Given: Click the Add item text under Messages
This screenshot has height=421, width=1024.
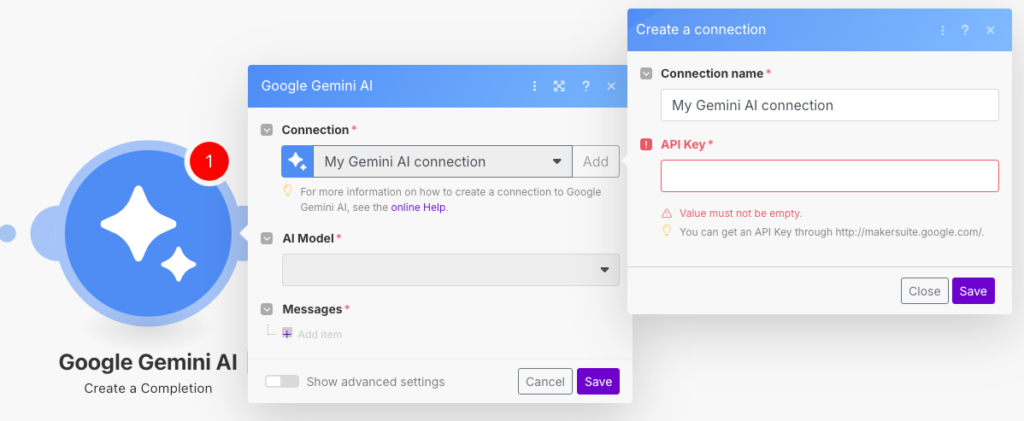Looking at the screenshot, I should (320, 334).
